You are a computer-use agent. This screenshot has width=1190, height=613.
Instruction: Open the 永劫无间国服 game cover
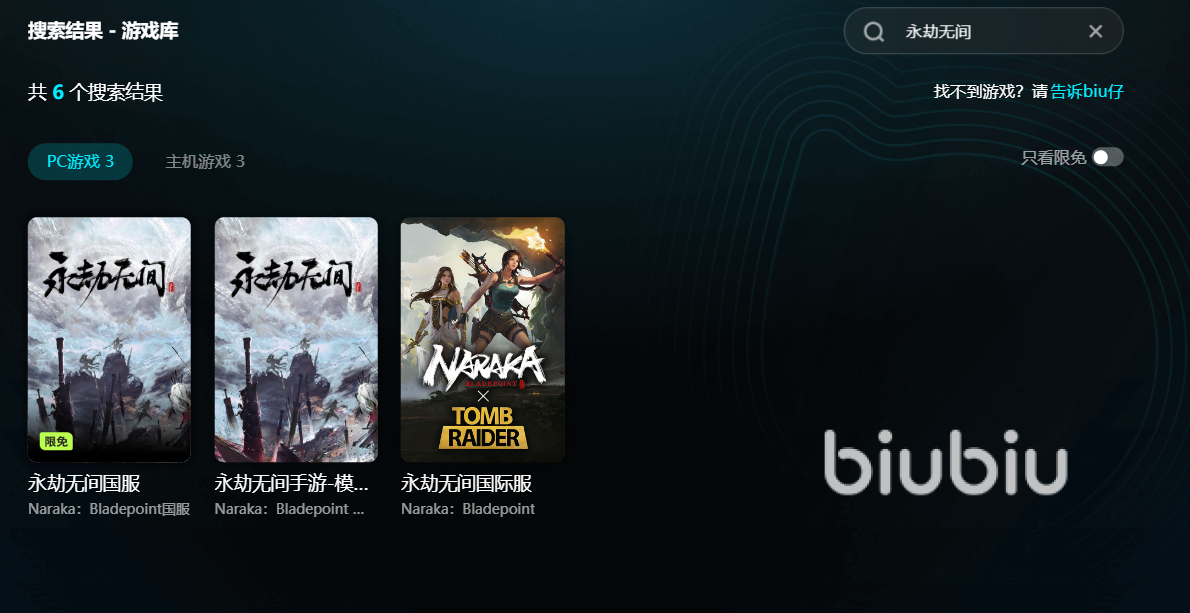pos(109,340)
